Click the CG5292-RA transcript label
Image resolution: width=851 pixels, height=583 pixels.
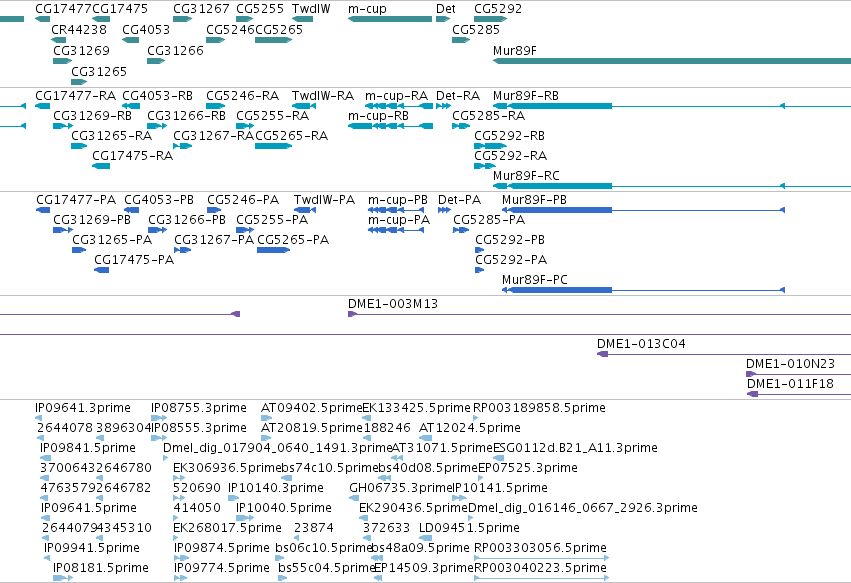(511, 156)
